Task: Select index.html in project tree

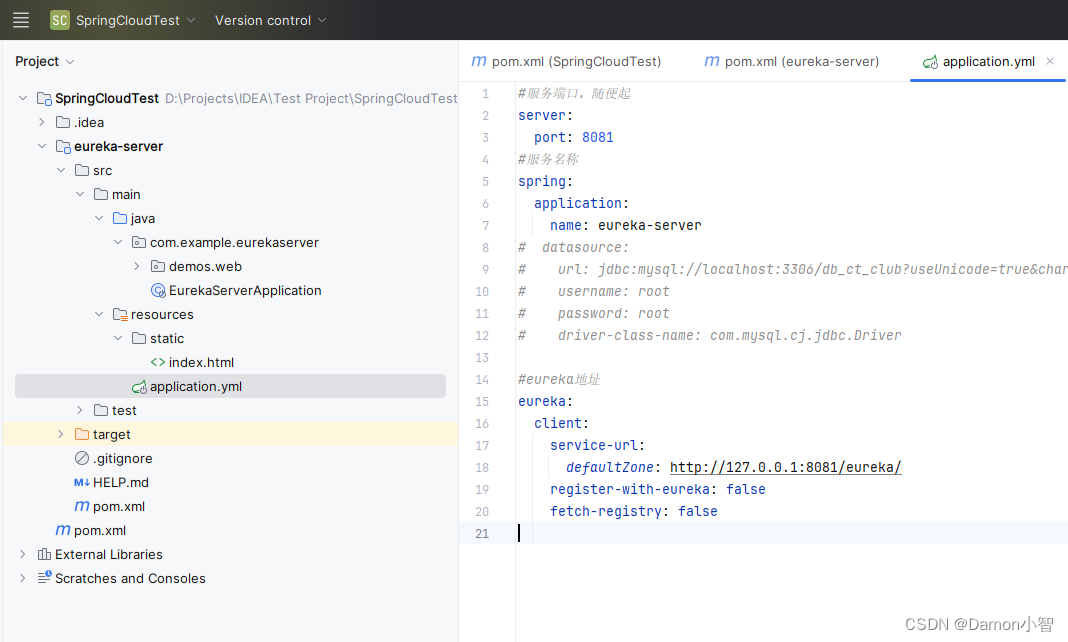Action: (x=202, y=362)
